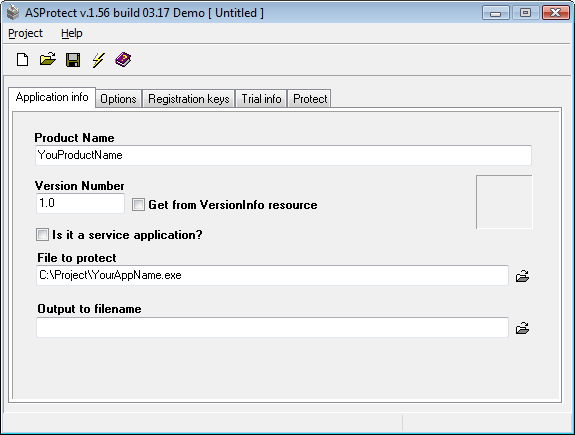The image size is (575, 435).
Task: Switch to the Options tab
Action: 118,99
